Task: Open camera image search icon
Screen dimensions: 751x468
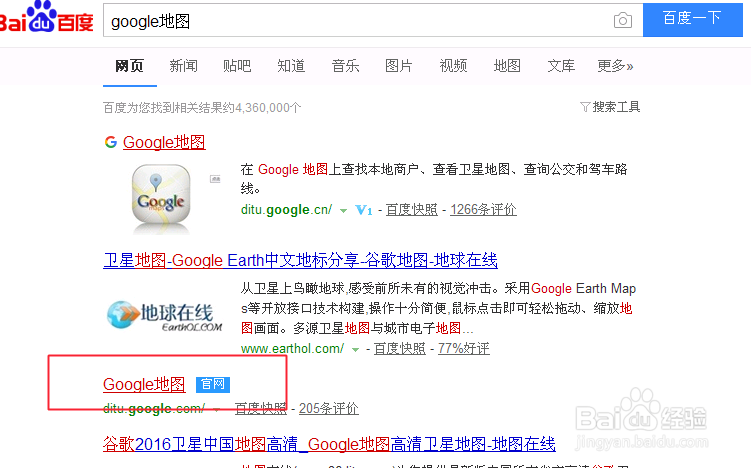Action: coord(623,20)
